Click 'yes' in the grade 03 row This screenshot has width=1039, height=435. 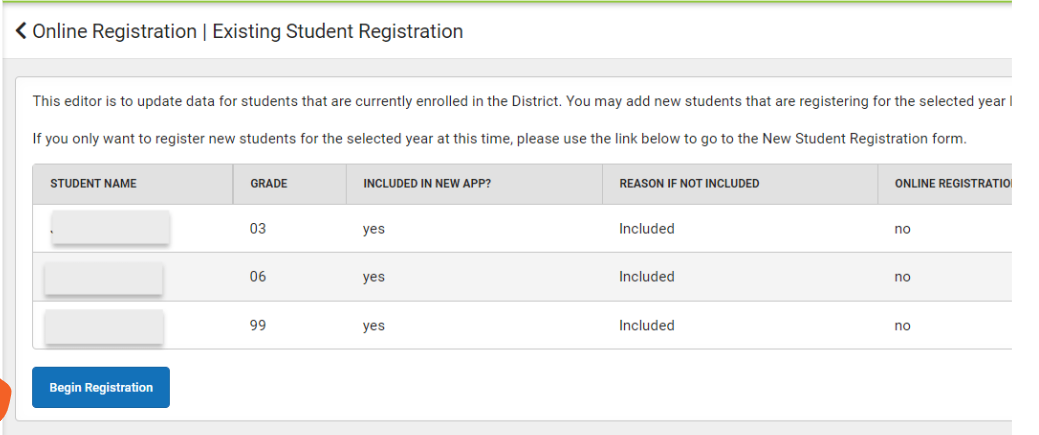click(x=374, y=229)
